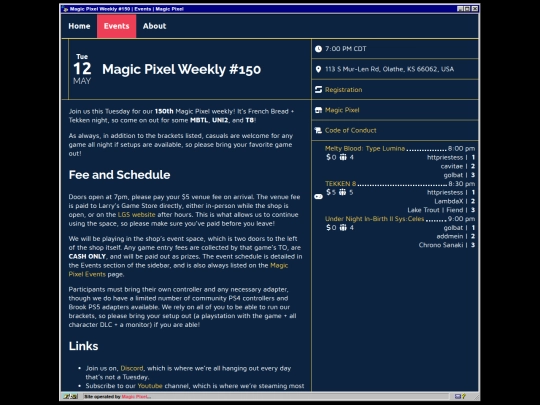This screenshot has width=540, height=405.
Task: Open the TEKKEN 8 bracket link
Action: [x=341, y=184]
